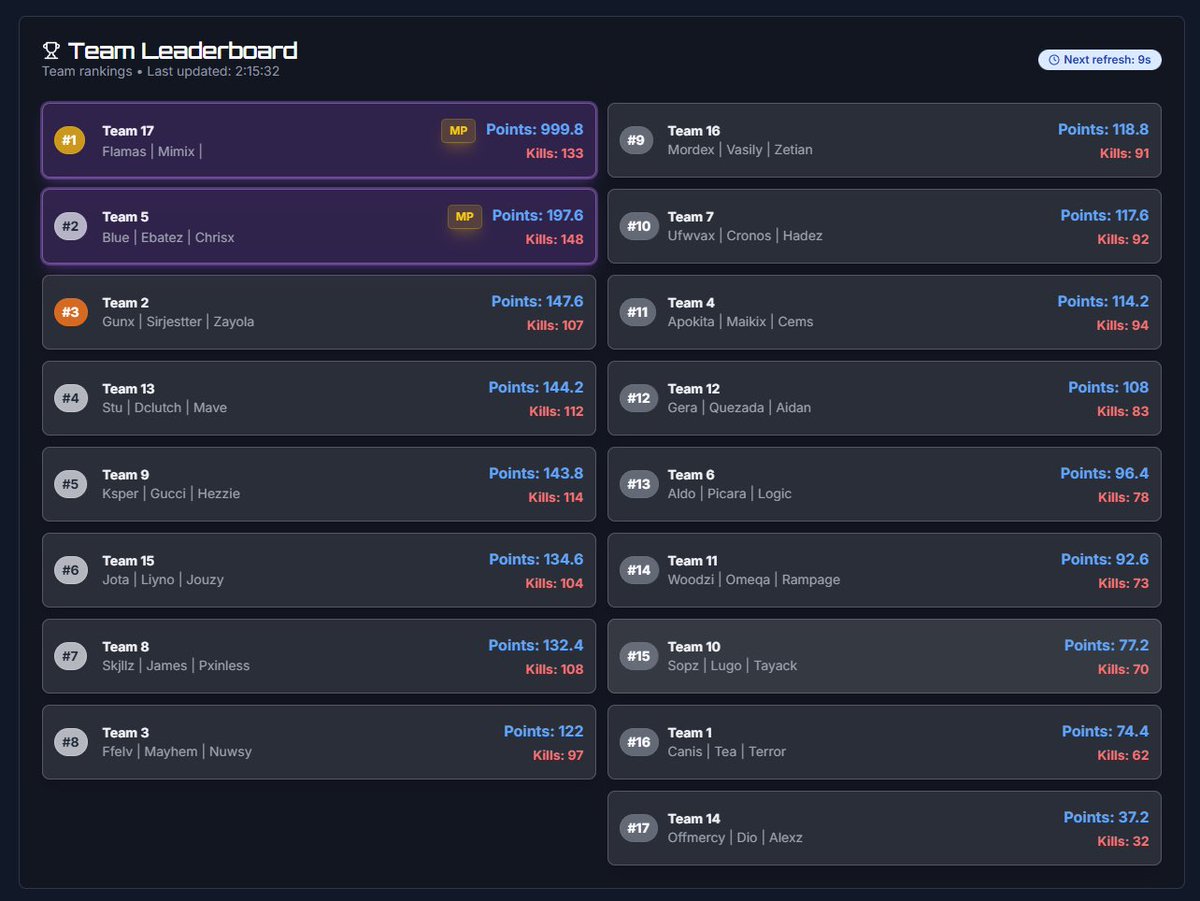
Task: Click the MP badge on Team 5
Action: 464,217
